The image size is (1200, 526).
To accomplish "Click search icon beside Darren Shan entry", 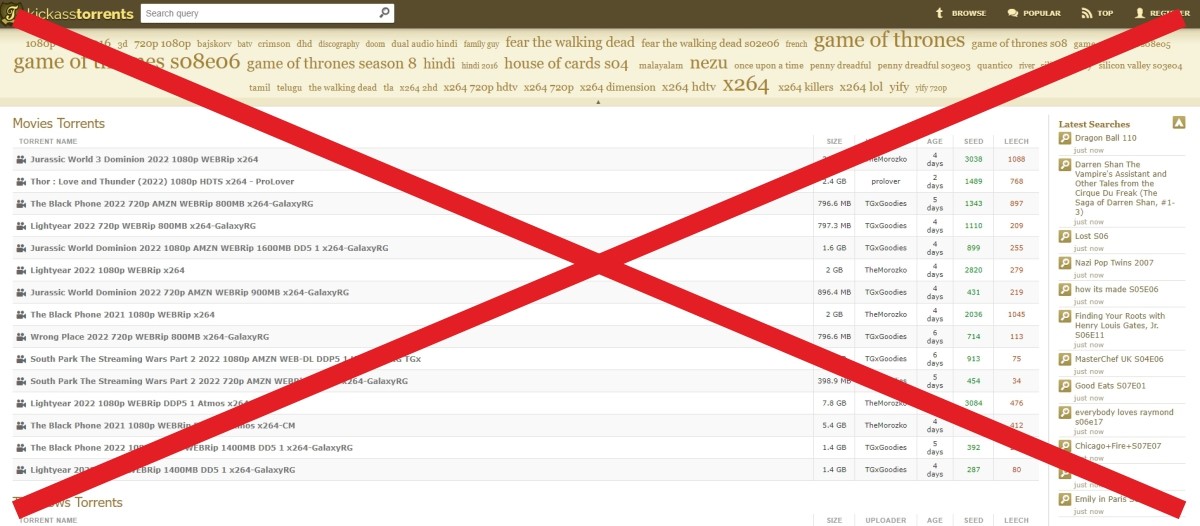I will (1065, 164).
